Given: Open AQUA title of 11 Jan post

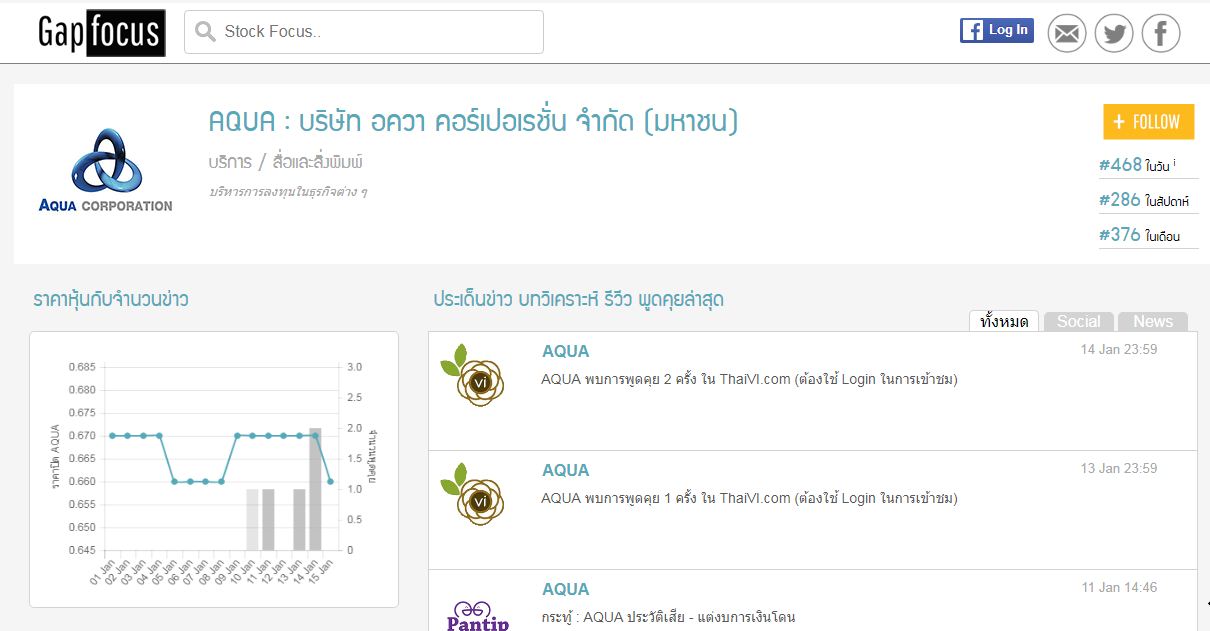Looking at the screenshot, I should [x=565, y=589].
